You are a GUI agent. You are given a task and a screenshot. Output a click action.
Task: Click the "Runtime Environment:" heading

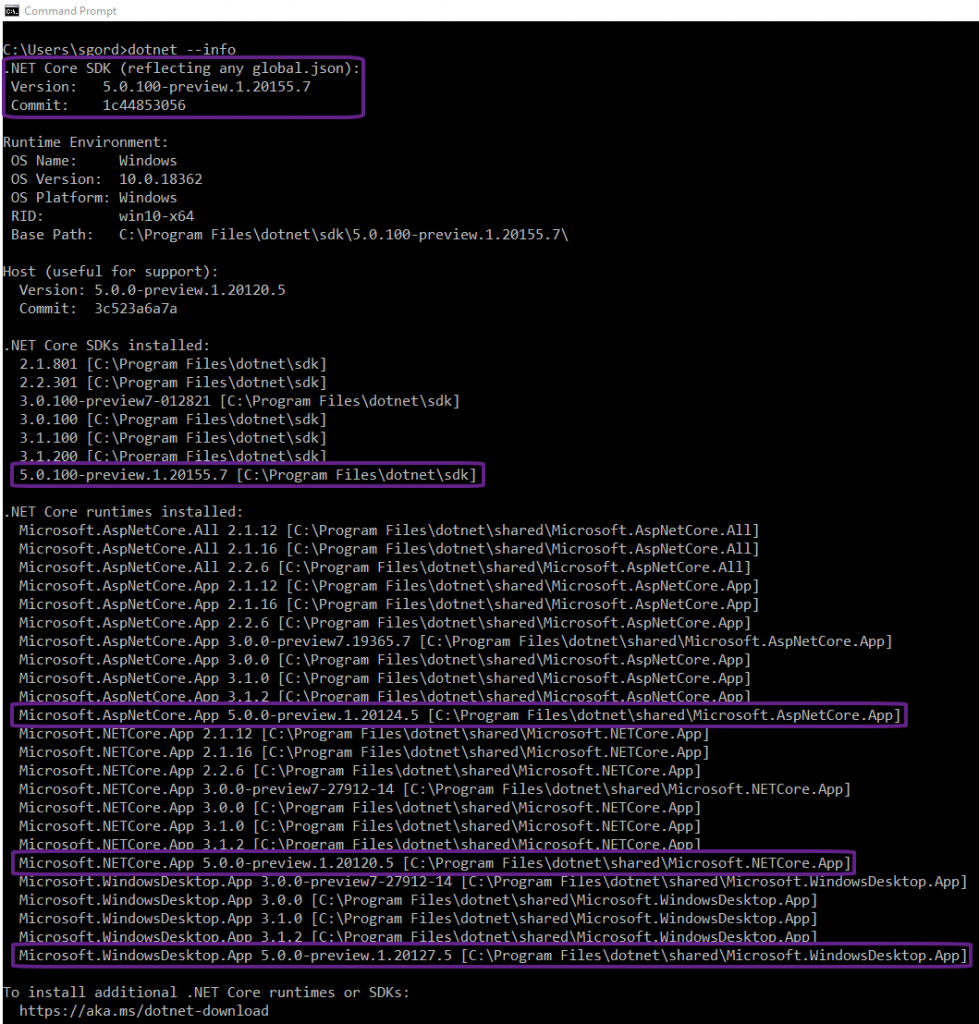point(86,142)
